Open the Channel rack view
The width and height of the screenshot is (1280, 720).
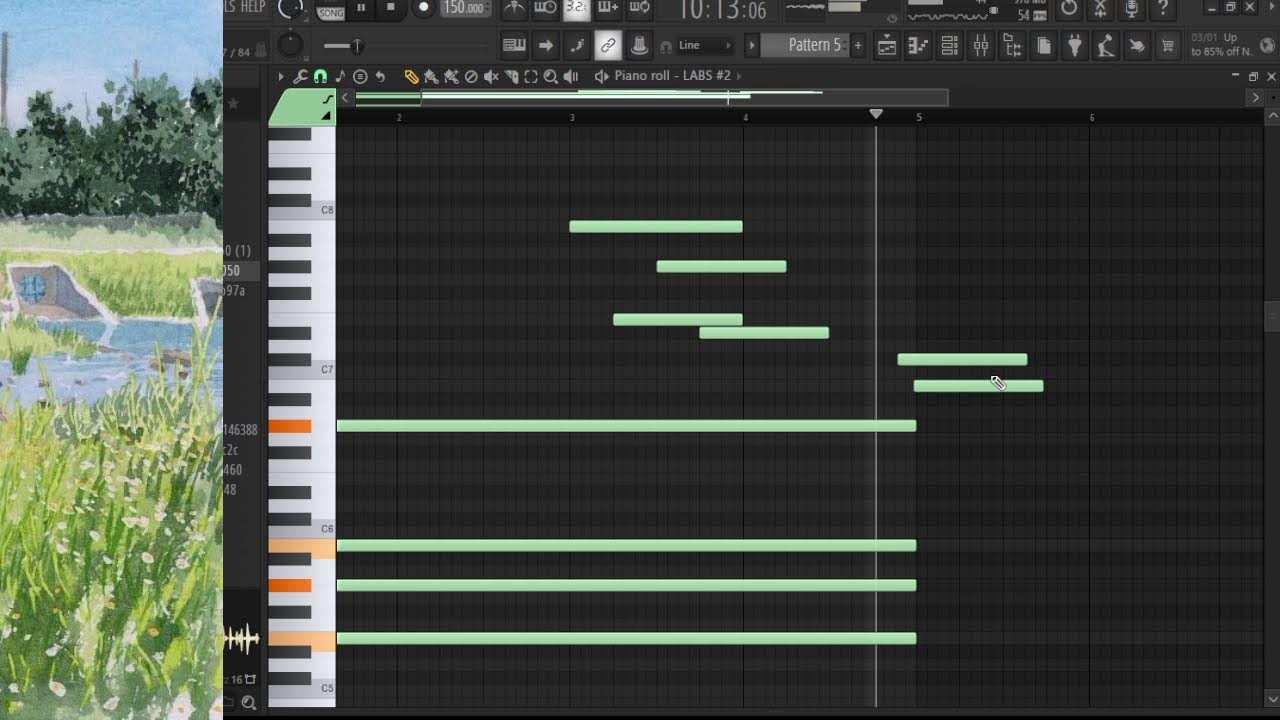pos(949,45)
